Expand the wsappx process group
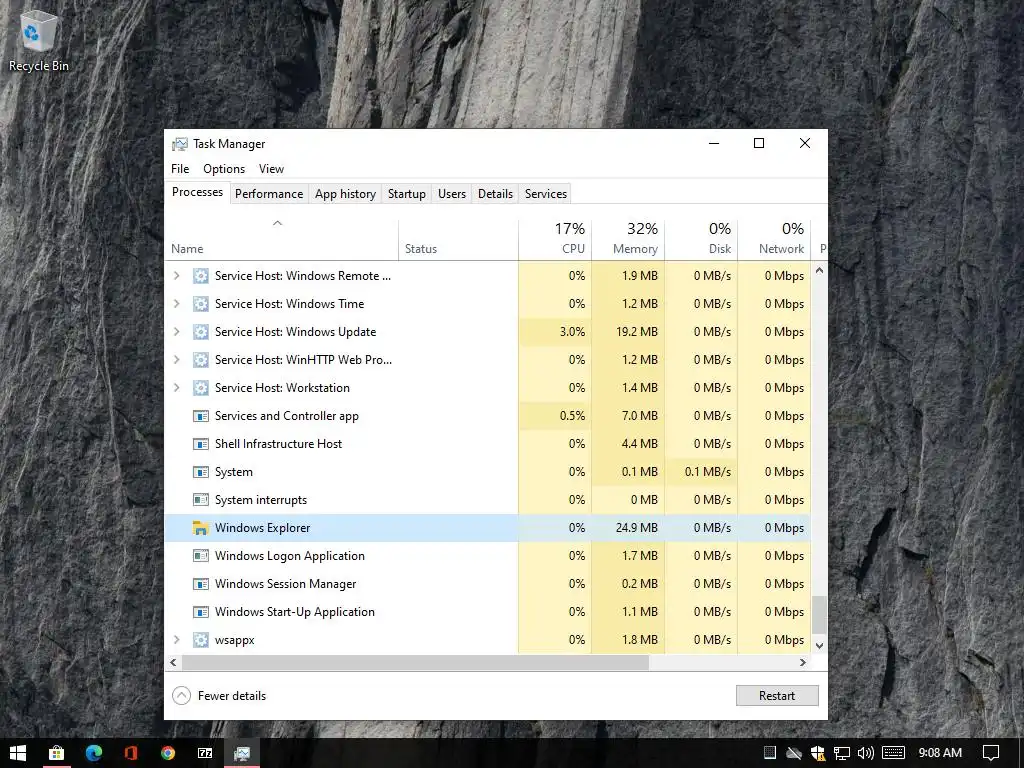The width and height of the screenshot is (1024, 768). [176, 640]
